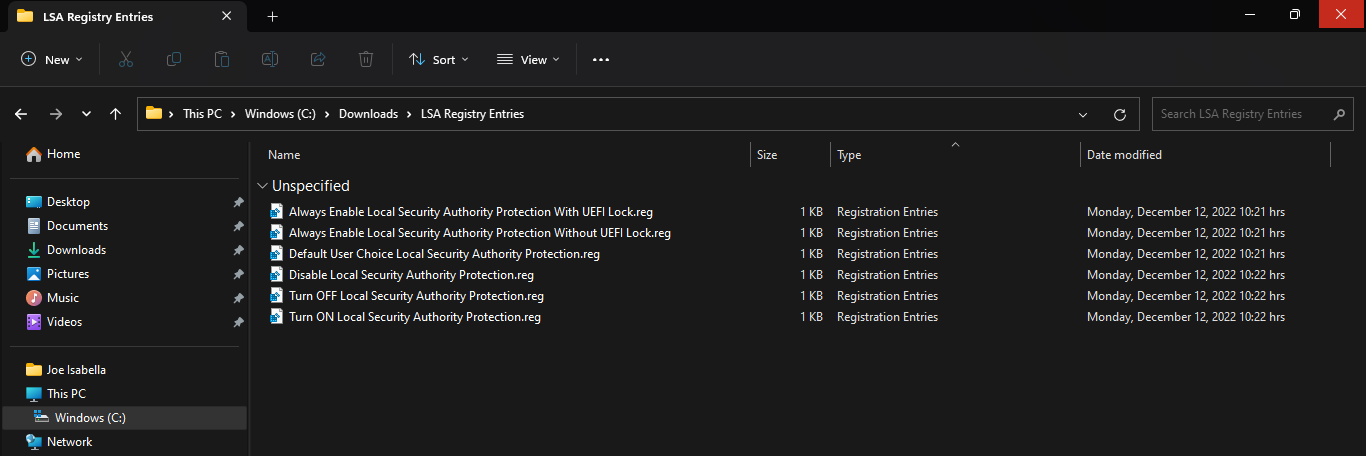Click the pin icon next to Desktop
Image resolution: width=1366 pixels, height=456 pixels.
click(238, 202)
